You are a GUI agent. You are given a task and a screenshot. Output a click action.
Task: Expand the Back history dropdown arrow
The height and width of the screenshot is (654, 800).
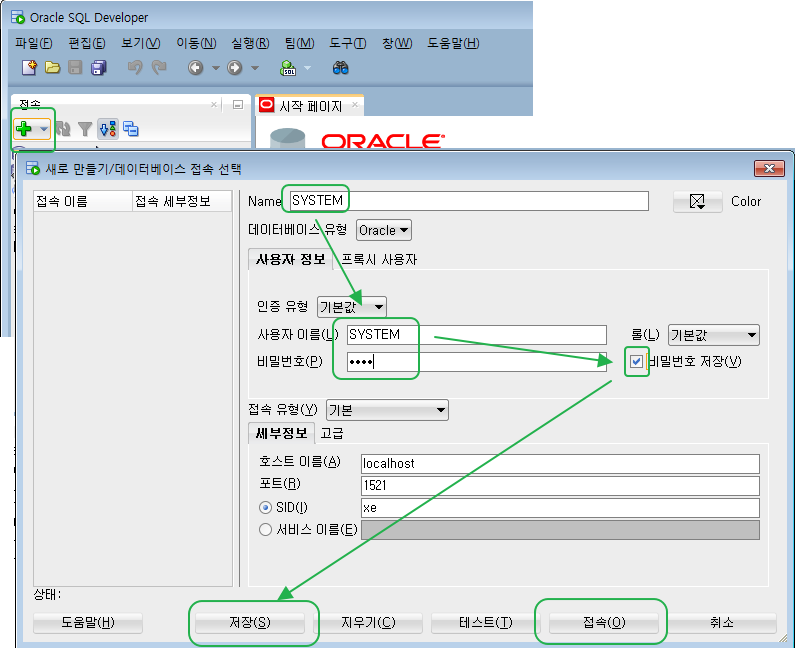click(x=216, y=68)
